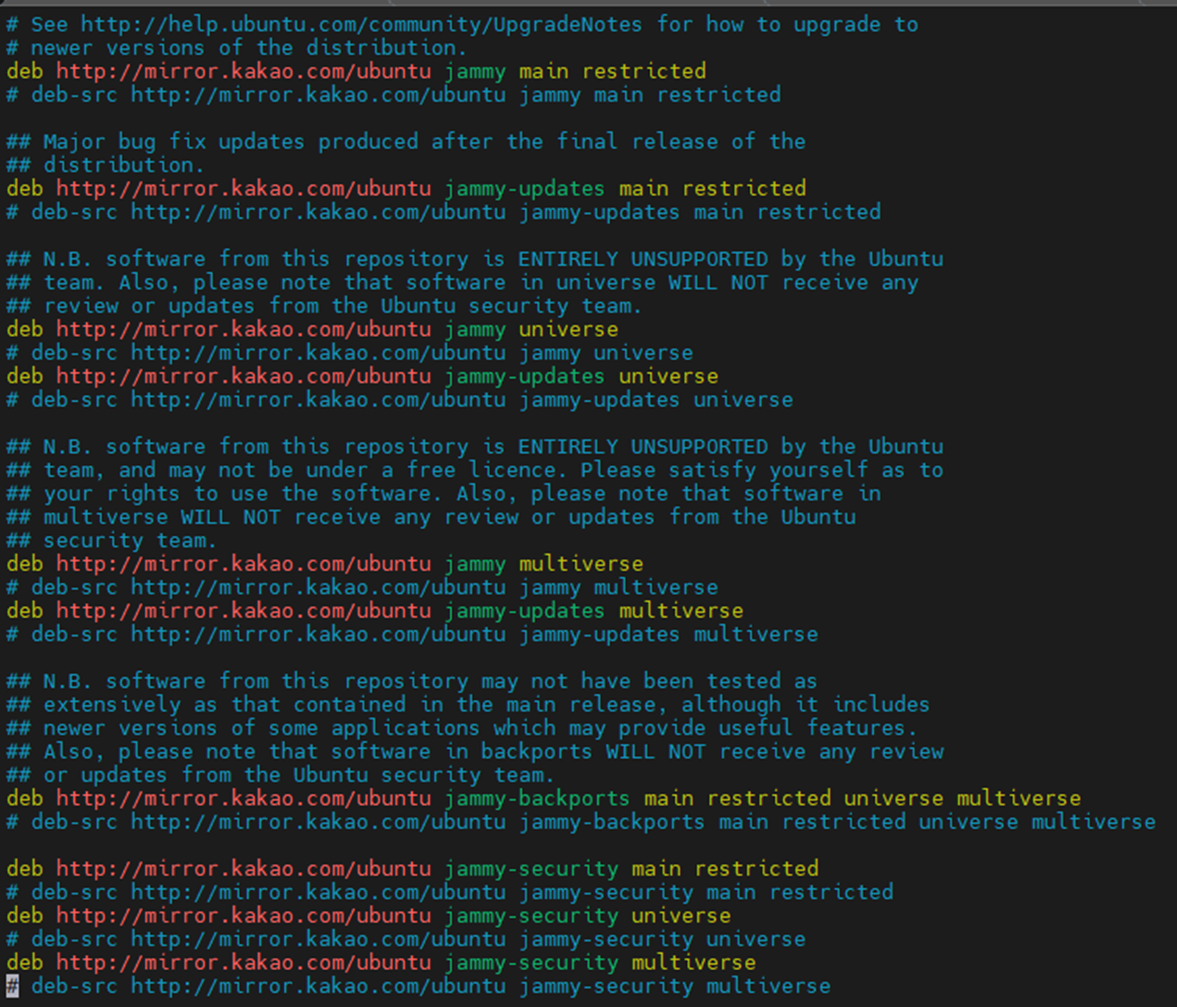The image size is (1177, 1007).
Task: Select the commented deb-src line ending 'jammy-updates universe'
Action: point(399,399)
